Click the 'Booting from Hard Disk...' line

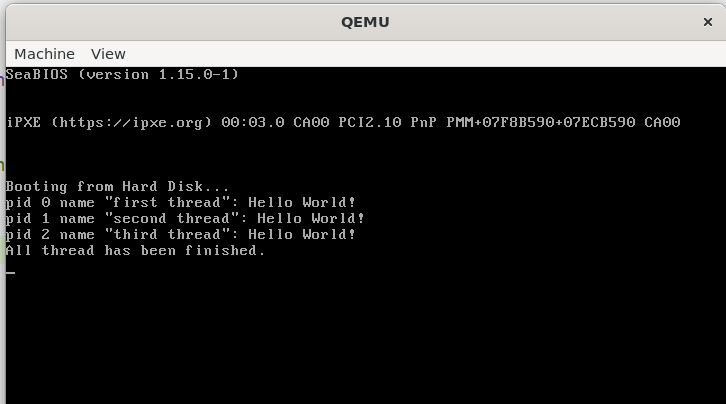(117, 186)
